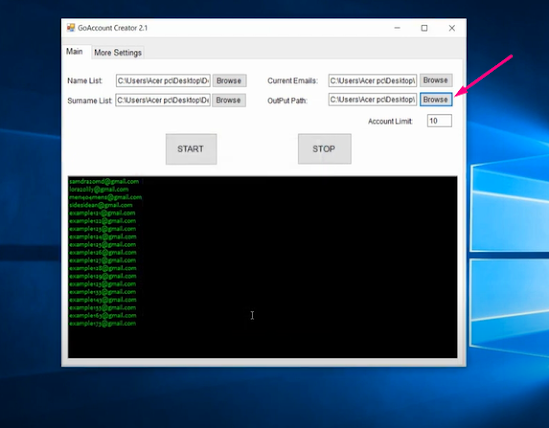Browse for the Current Emails file
549x428 pixels.
(x=436, y=80)
